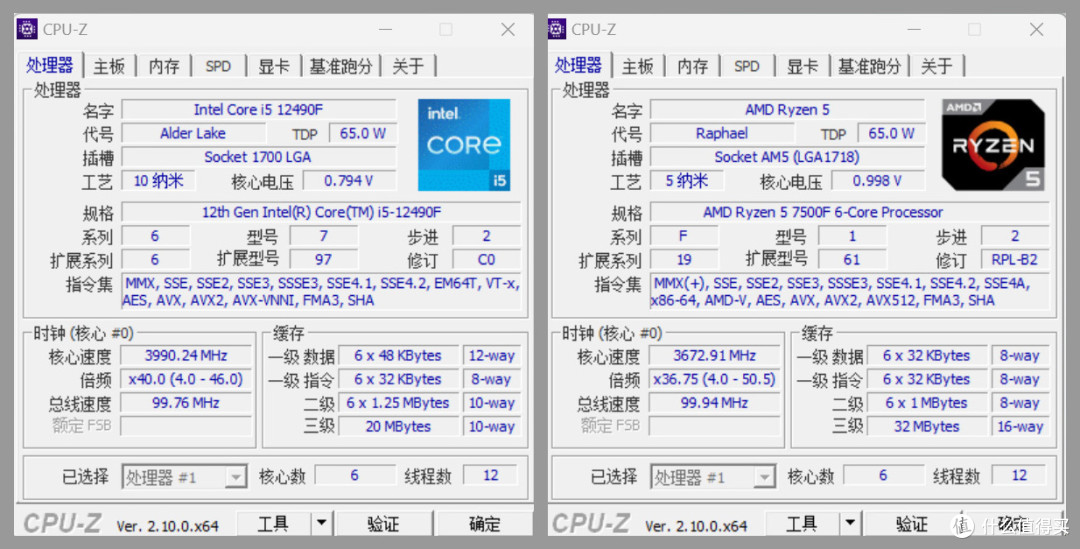Viewport: 1080px width, 549px height.
Task: Click the CPU-Z app icon in right window
Action: [556, 29]
